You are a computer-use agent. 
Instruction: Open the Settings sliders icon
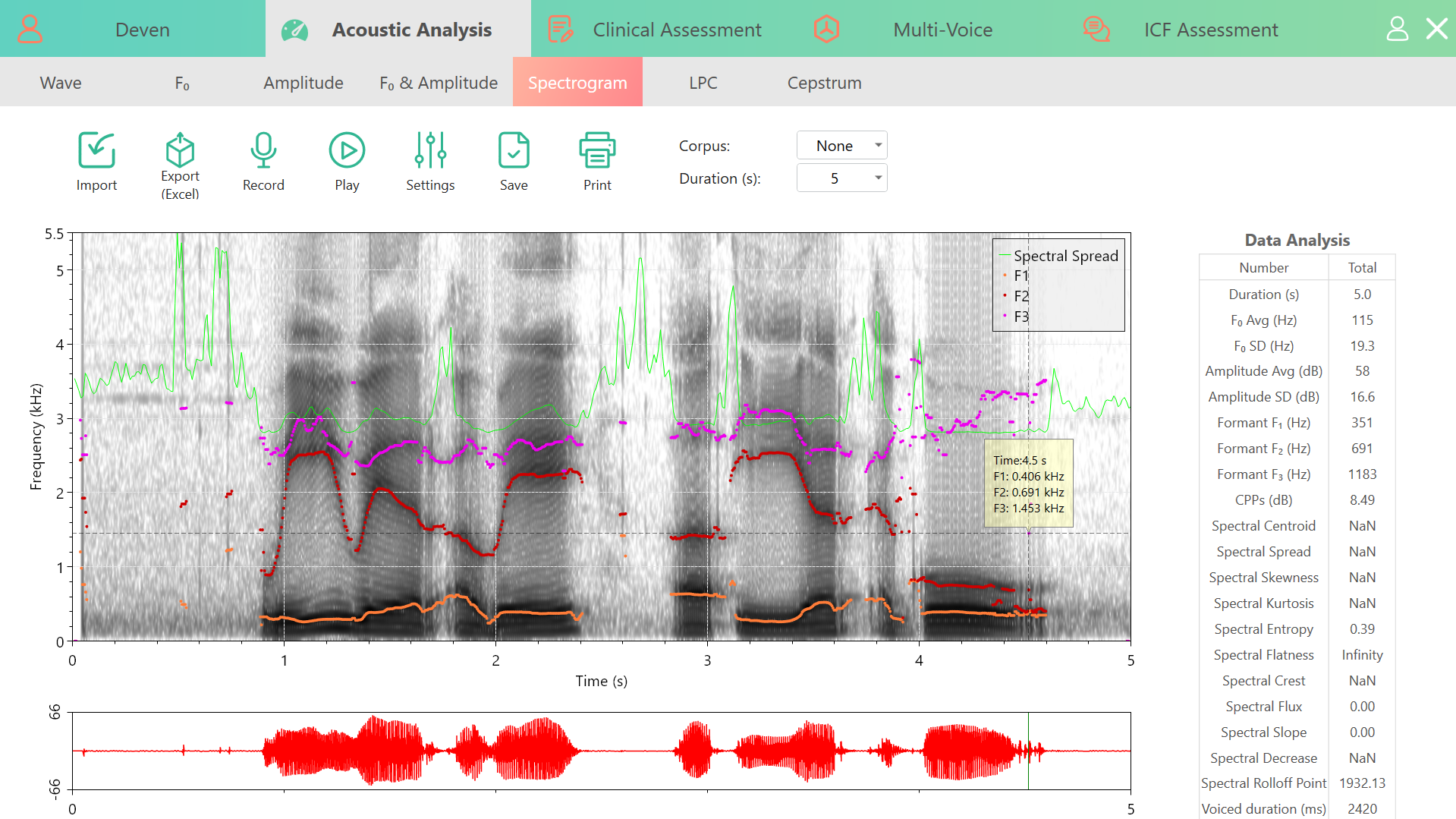pos(430,150)
